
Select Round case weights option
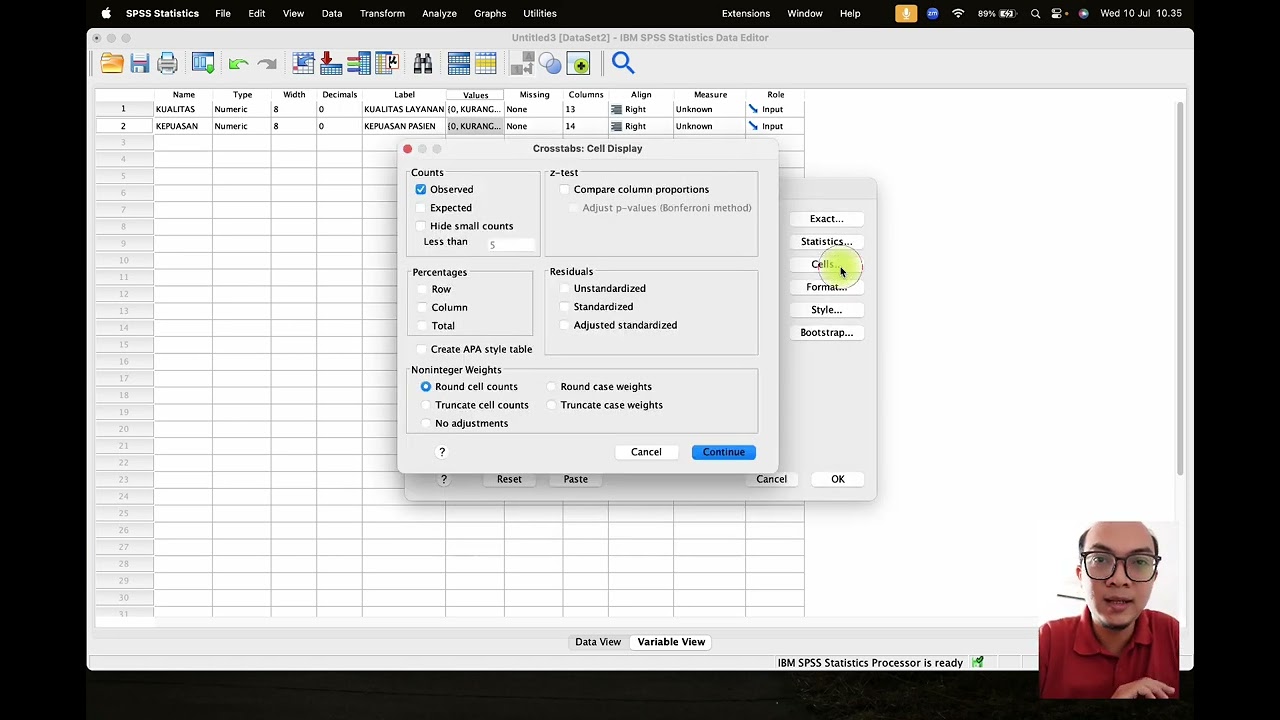[x=552, y=386]
